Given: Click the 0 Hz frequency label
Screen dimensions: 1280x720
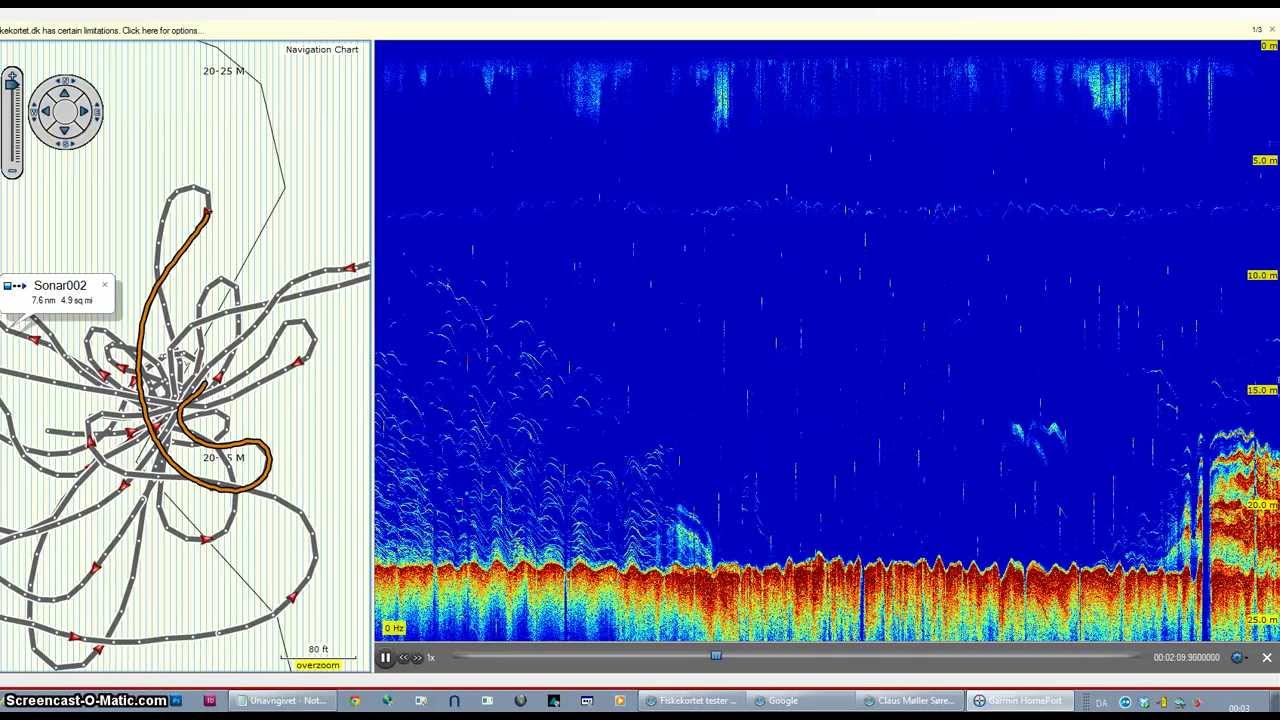Looking at the screenshot, I should coord(394,628).
